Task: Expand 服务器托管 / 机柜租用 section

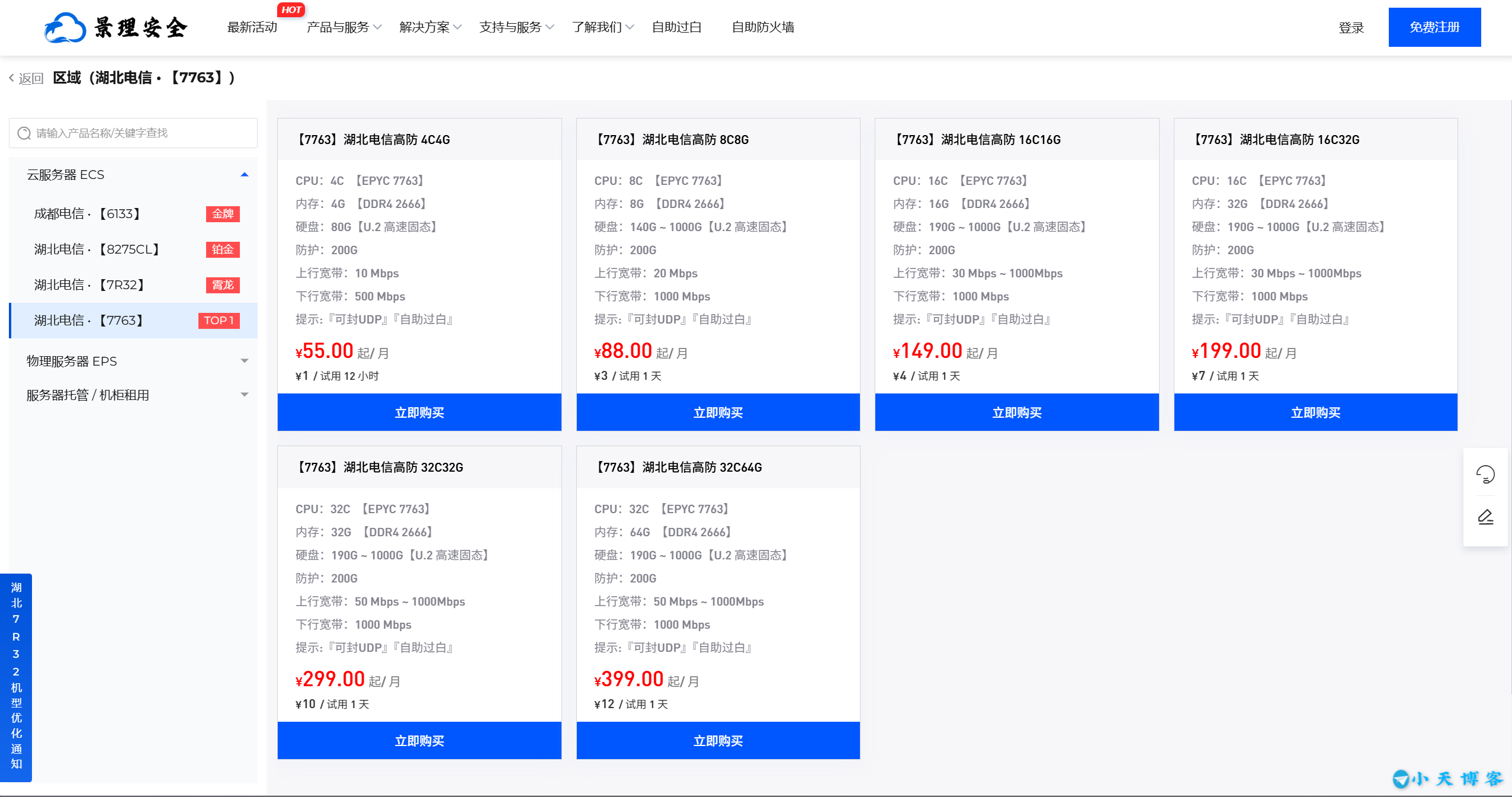Action: tap(133, 395)
